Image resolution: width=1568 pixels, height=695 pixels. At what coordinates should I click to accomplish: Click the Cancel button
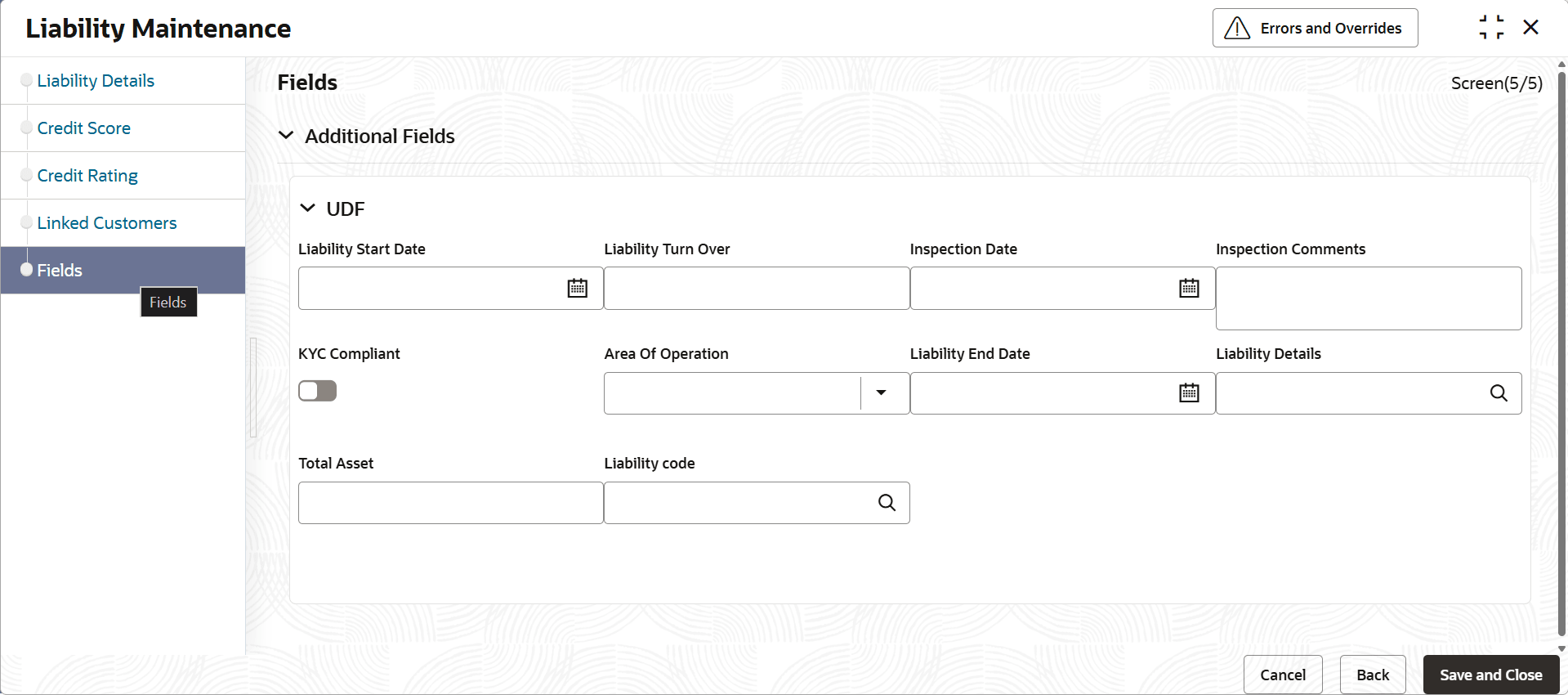tap(1283, 675)
